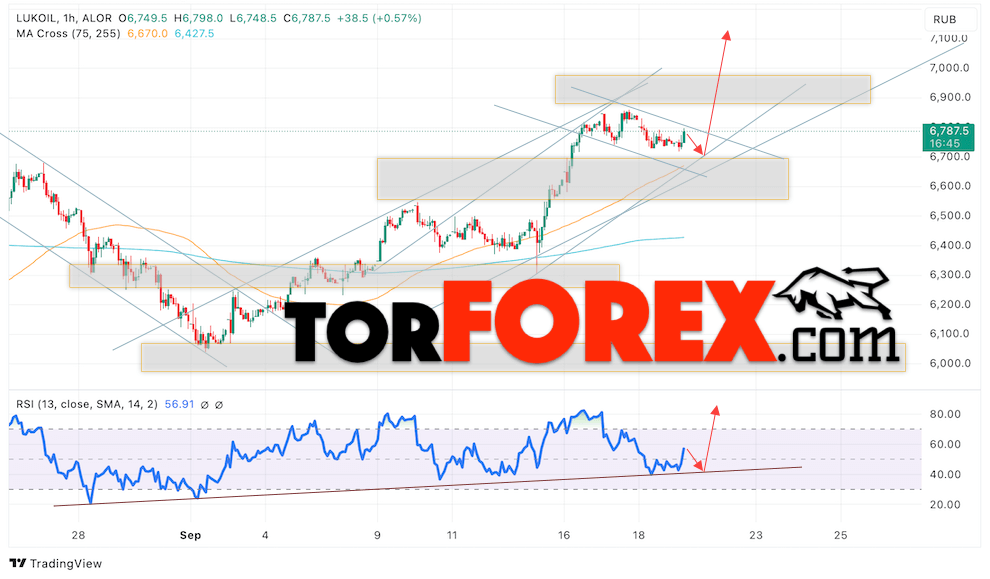Click the 6,000.0 price axis label
Viewport: 990px width, 579px height.
tap(950, 363)
